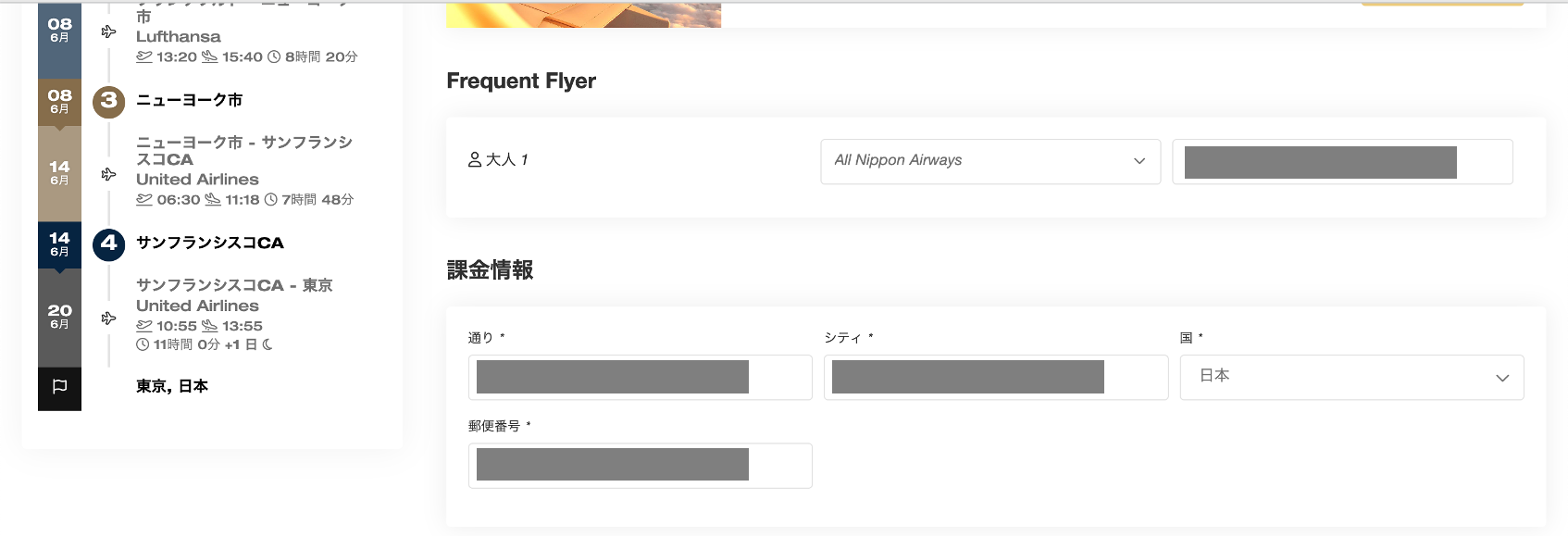Image resolution: width=1568 pixels, height=537 pixels.
Task: Click the chevron arrow of the frequent flyer airline selector
Action: click(x=1139, y=161)
